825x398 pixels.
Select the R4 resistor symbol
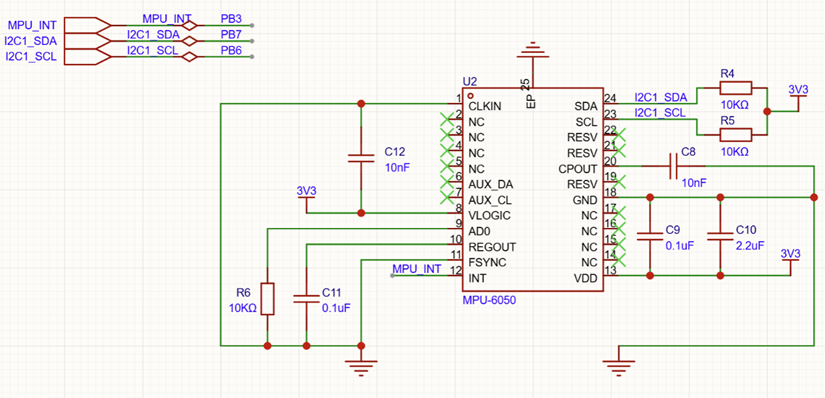point(736,88)
